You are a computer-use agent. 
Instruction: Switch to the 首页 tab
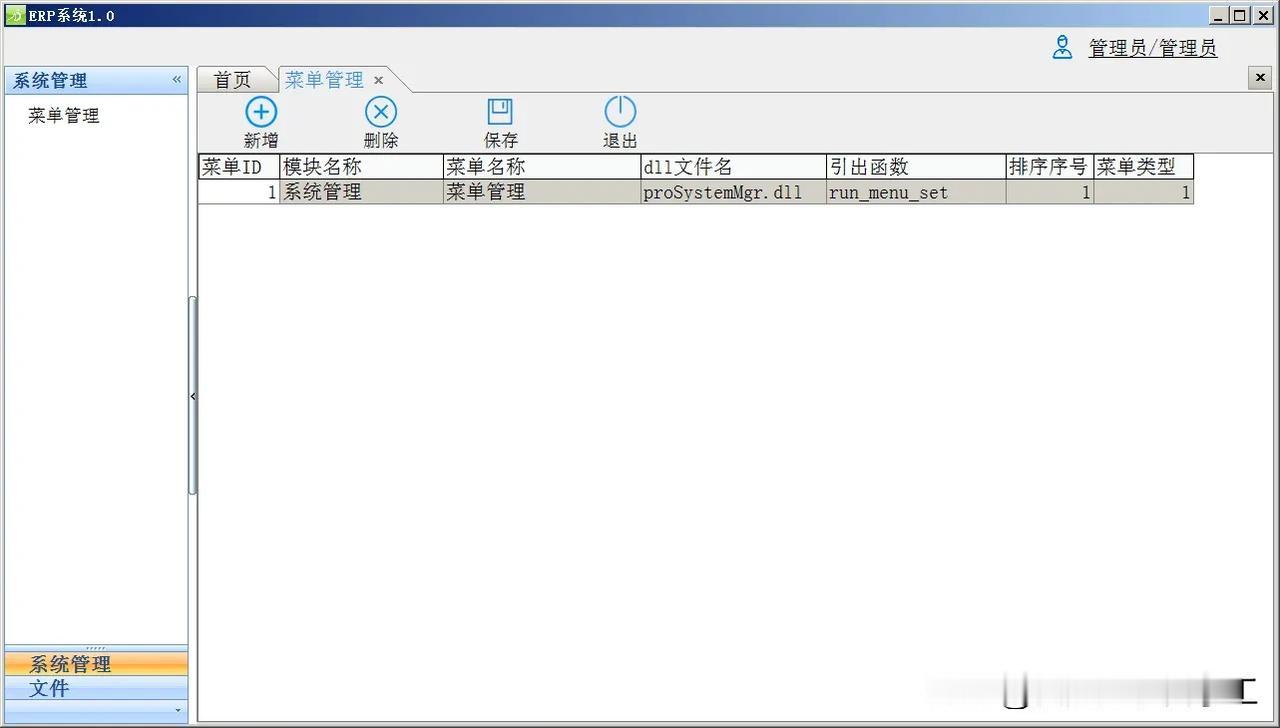coord(233,80)
